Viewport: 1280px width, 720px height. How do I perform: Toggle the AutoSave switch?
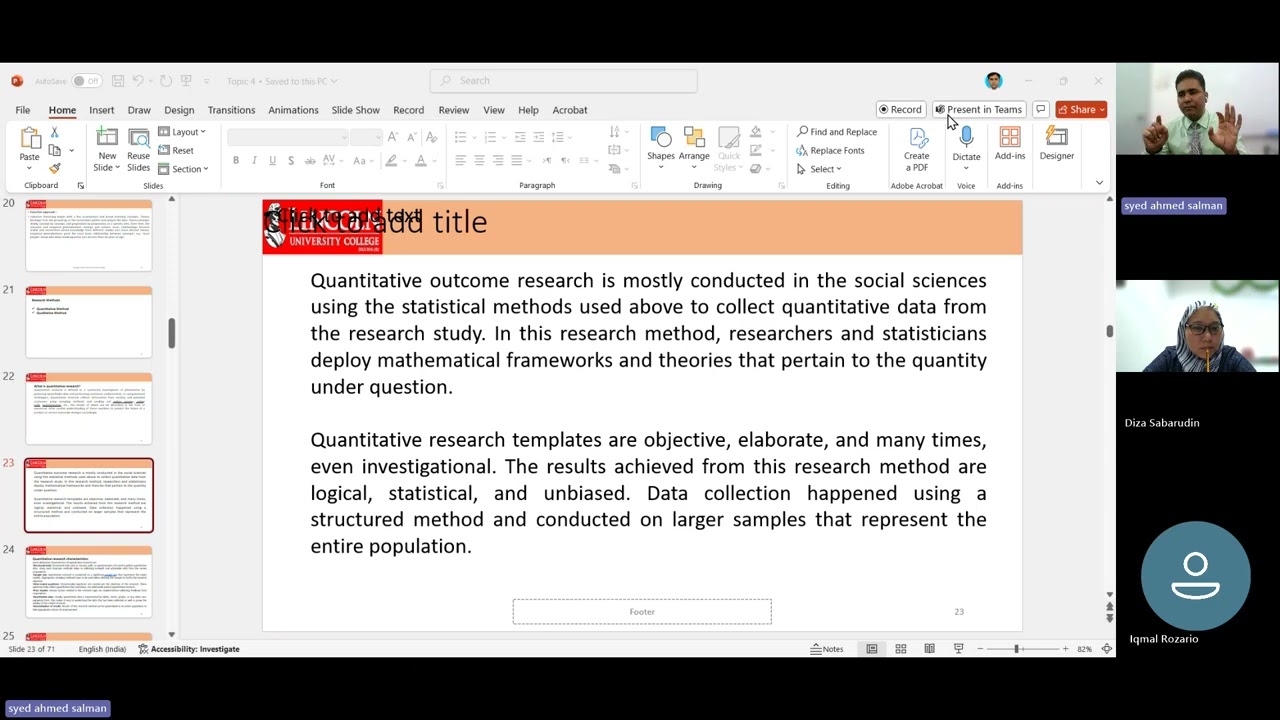tap(86, 81)
